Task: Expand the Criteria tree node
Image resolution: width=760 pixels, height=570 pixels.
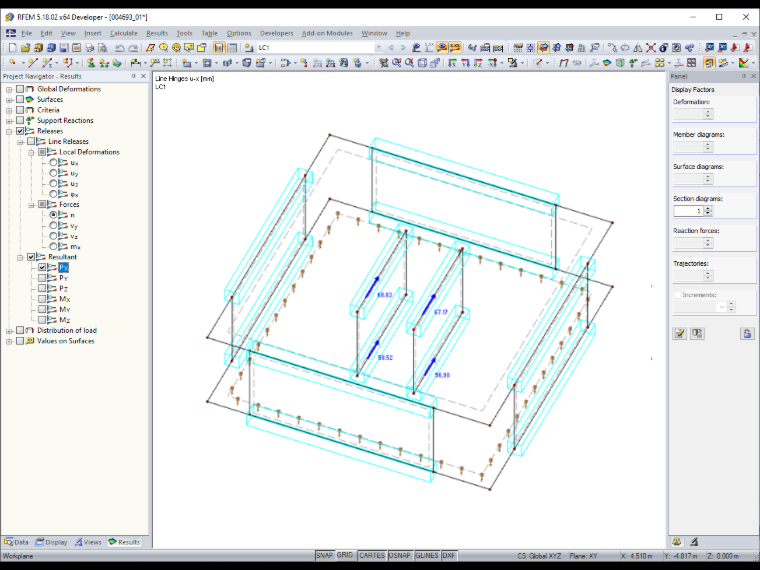Action: click(x=9, y=110)
